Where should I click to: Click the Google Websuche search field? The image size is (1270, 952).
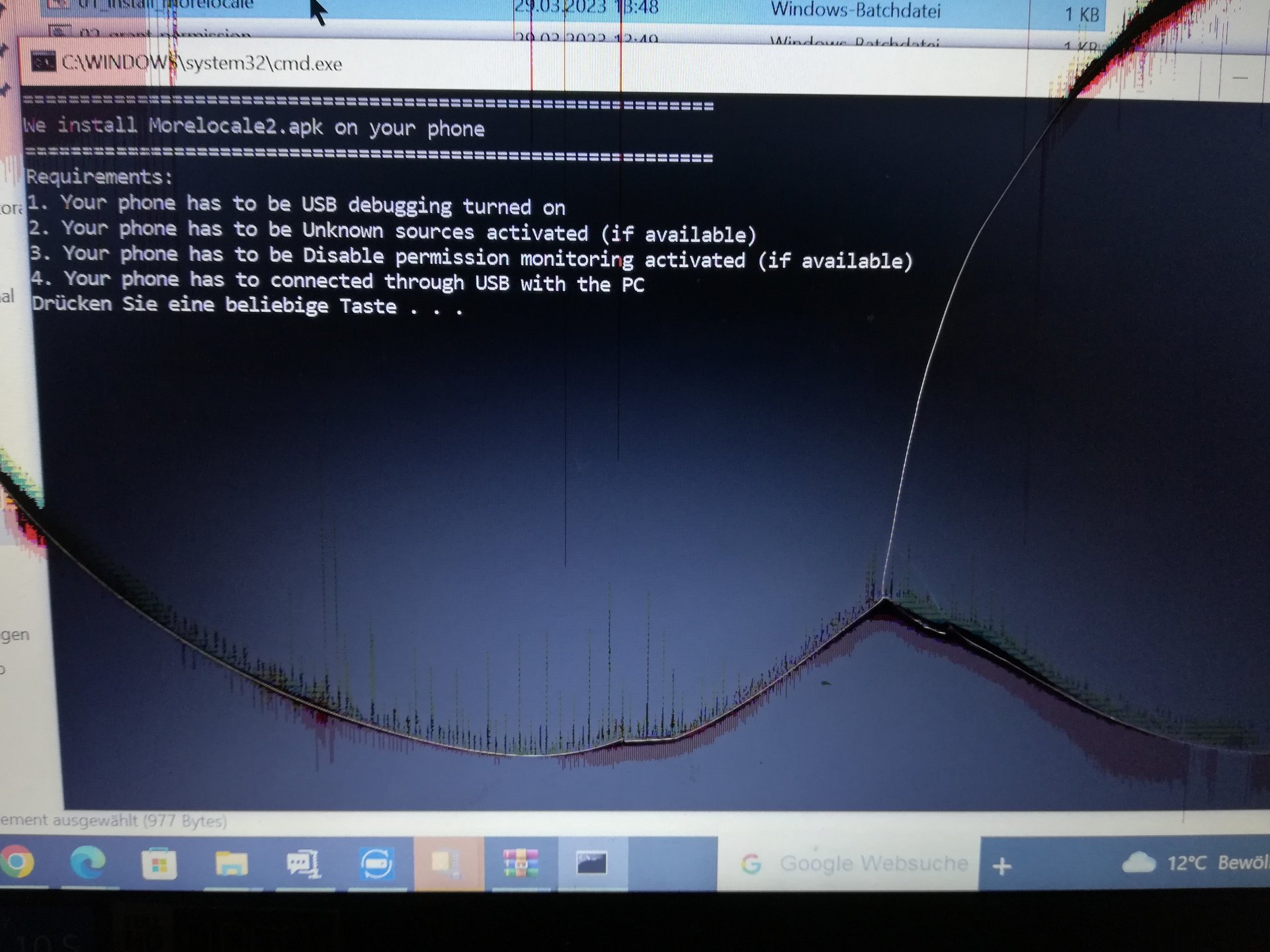click(x=849, y=863)
